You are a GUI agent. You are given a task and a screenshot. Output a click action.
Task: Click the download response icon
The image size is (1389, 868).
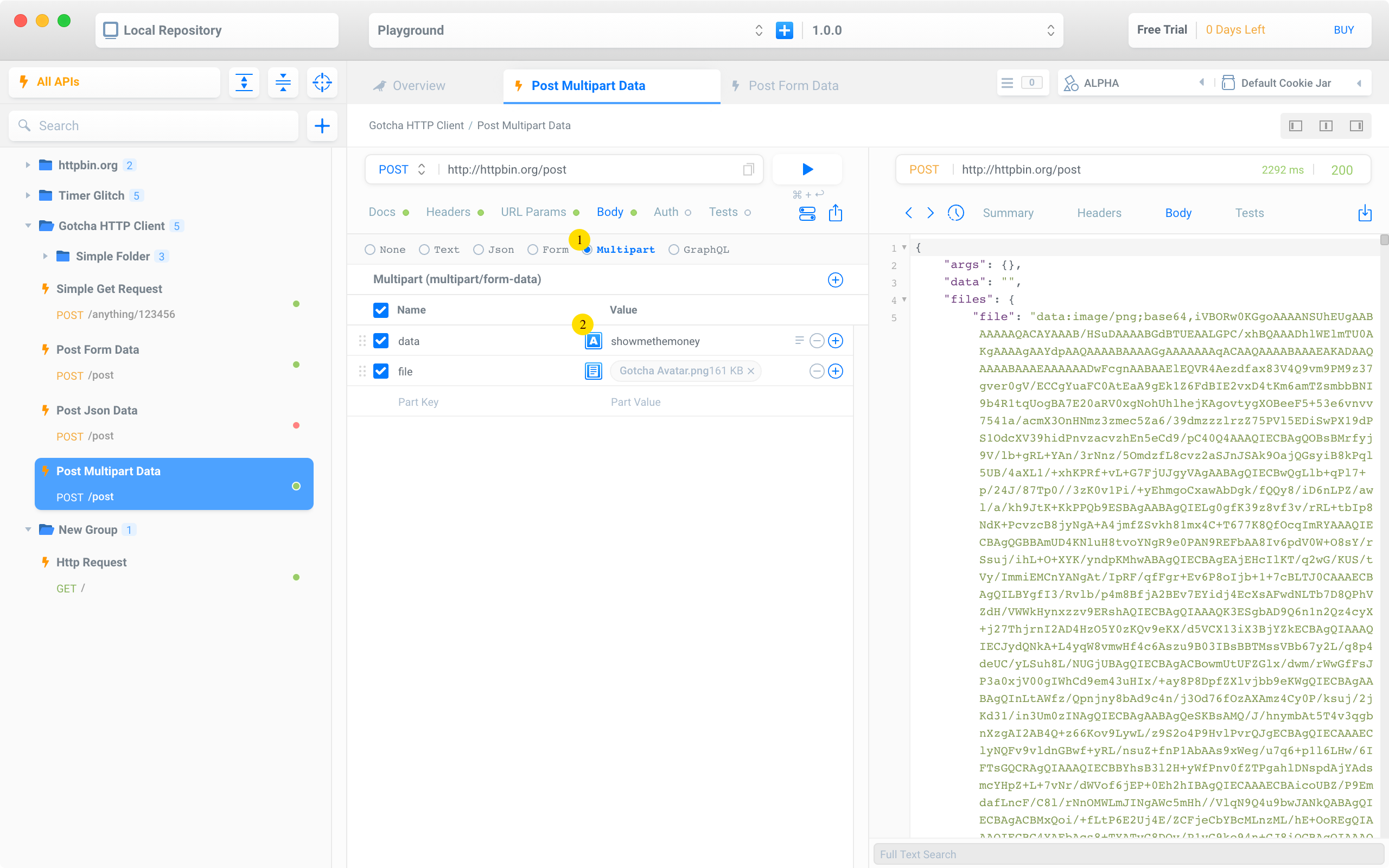(1365, 213)
